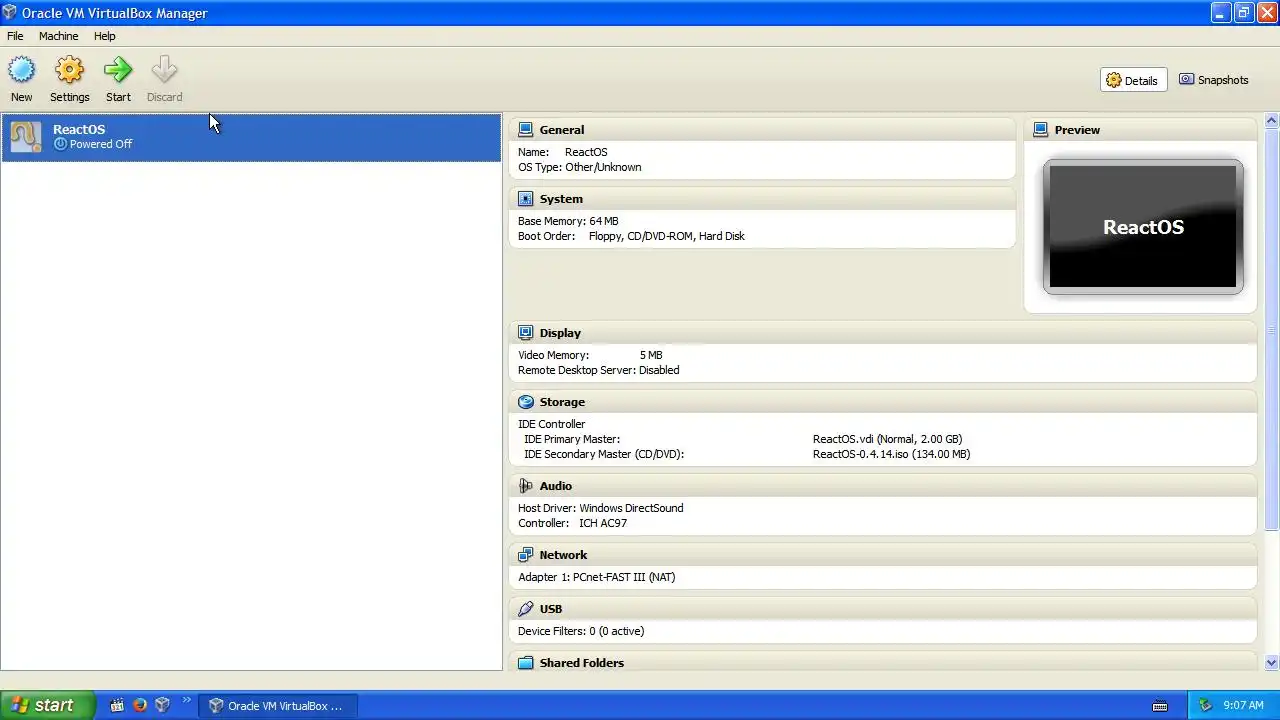Click the VirtualBox cube icon in title bar

click(x=10, y=13)
